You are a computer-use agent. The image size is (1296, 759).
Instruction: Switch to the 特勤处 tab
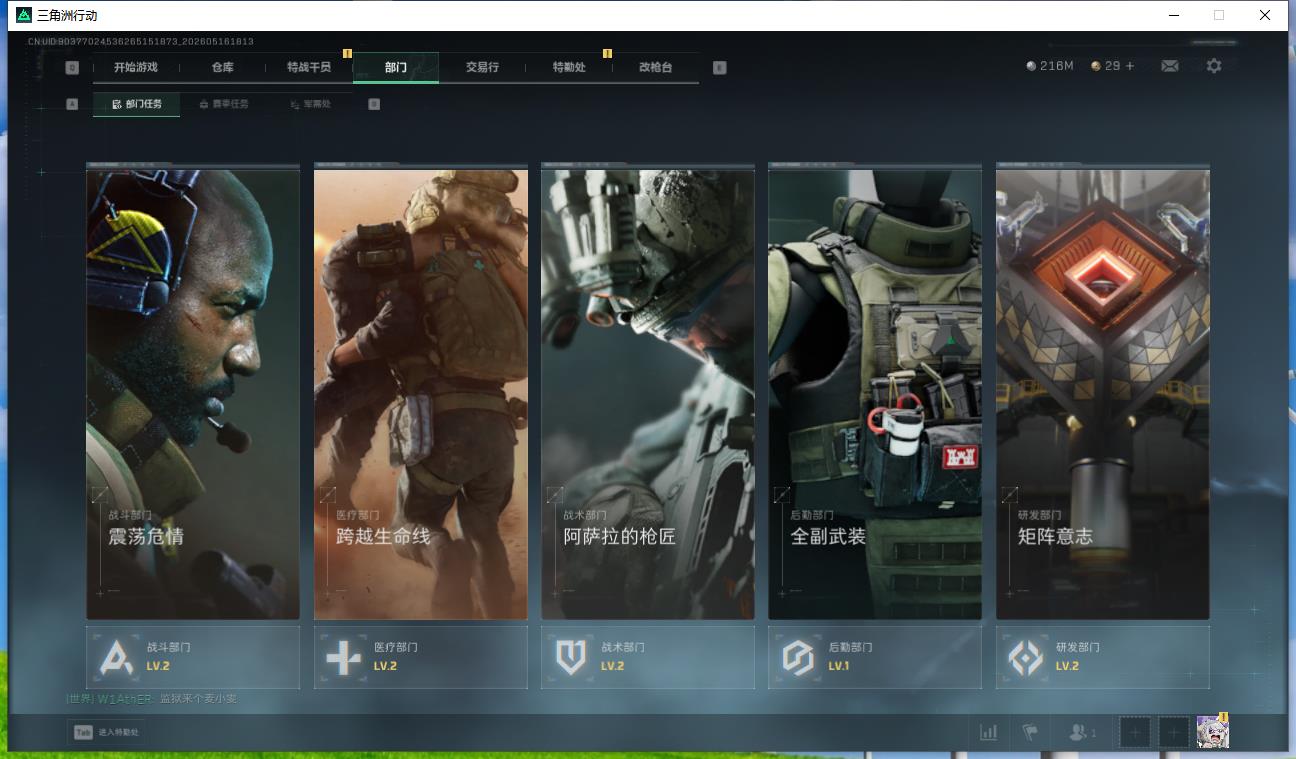569,67
